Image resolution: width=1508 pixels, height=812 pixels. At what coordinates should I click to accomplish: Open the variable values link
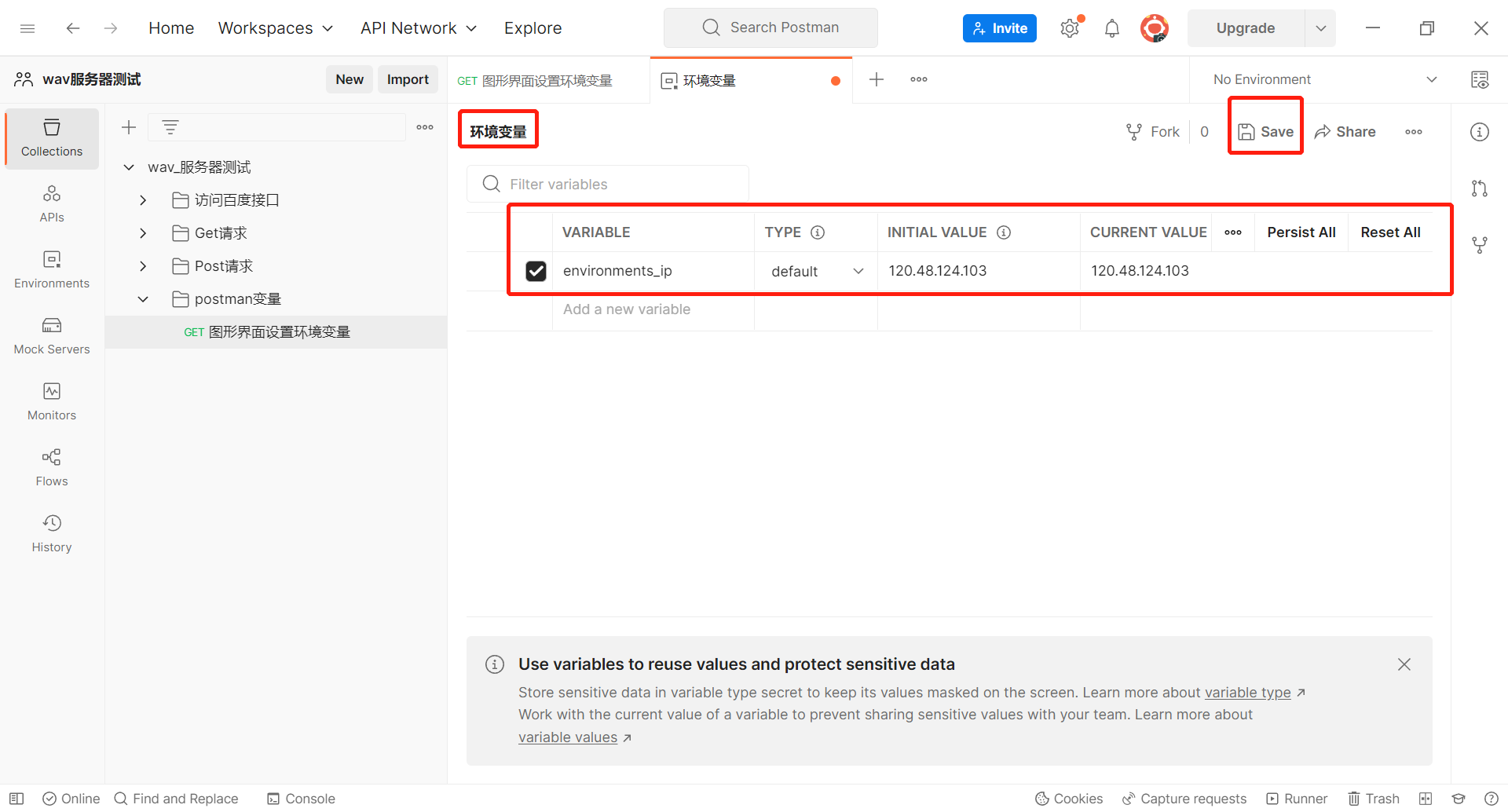568,737
